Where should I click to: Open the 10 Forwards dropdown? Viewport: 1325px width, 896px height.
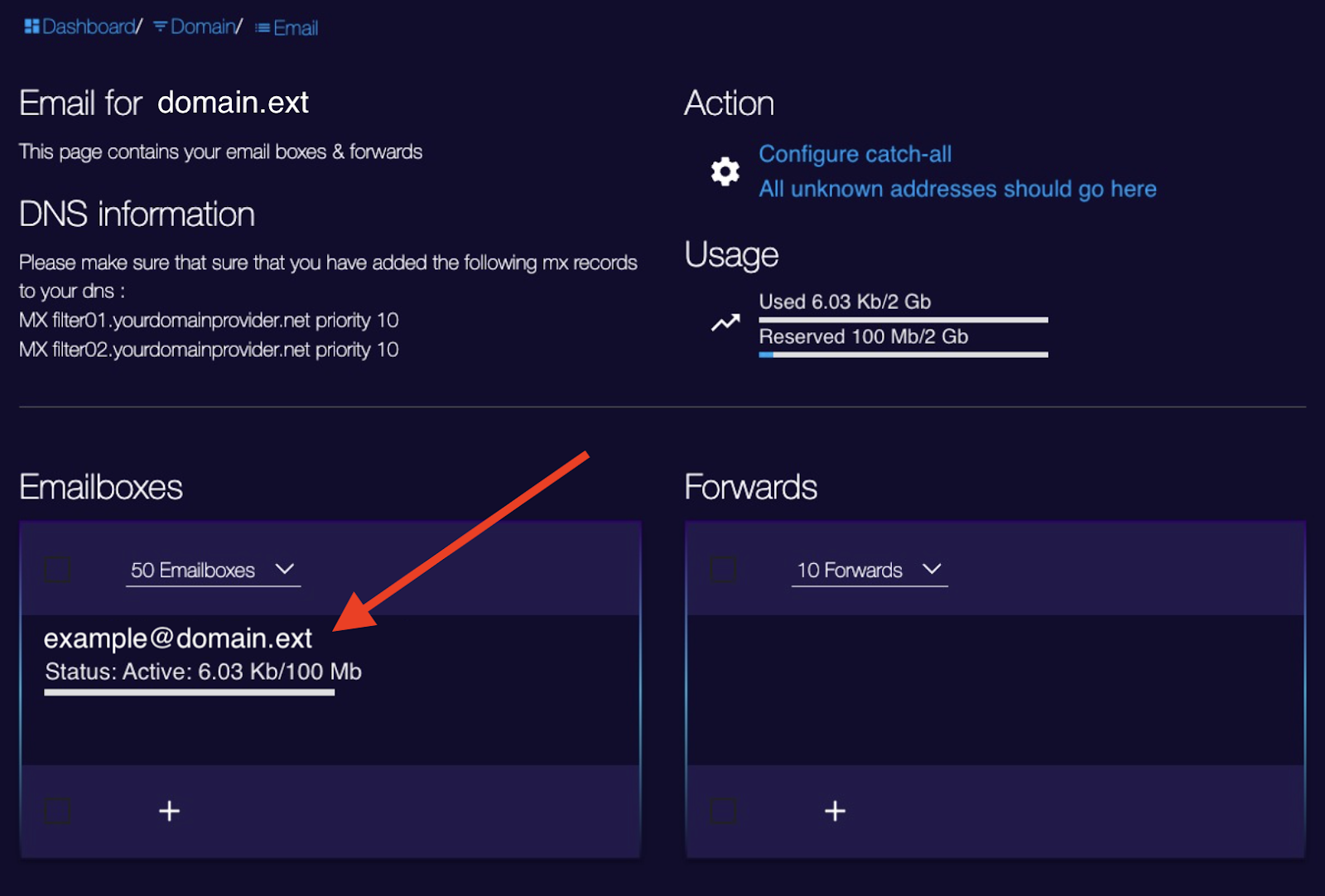(870, 571)
